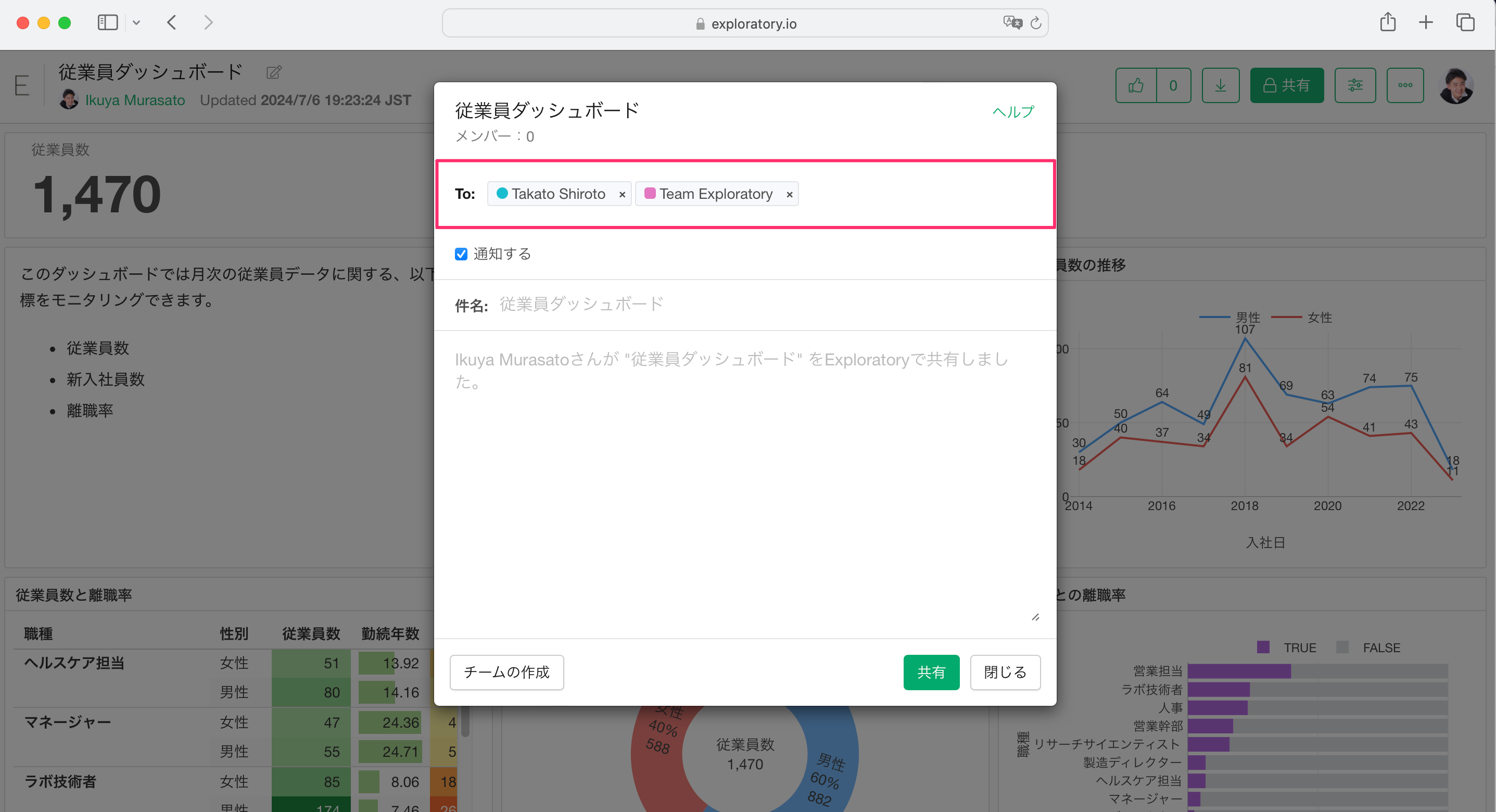Toggle the 通知する checkbox

[461, 254]
